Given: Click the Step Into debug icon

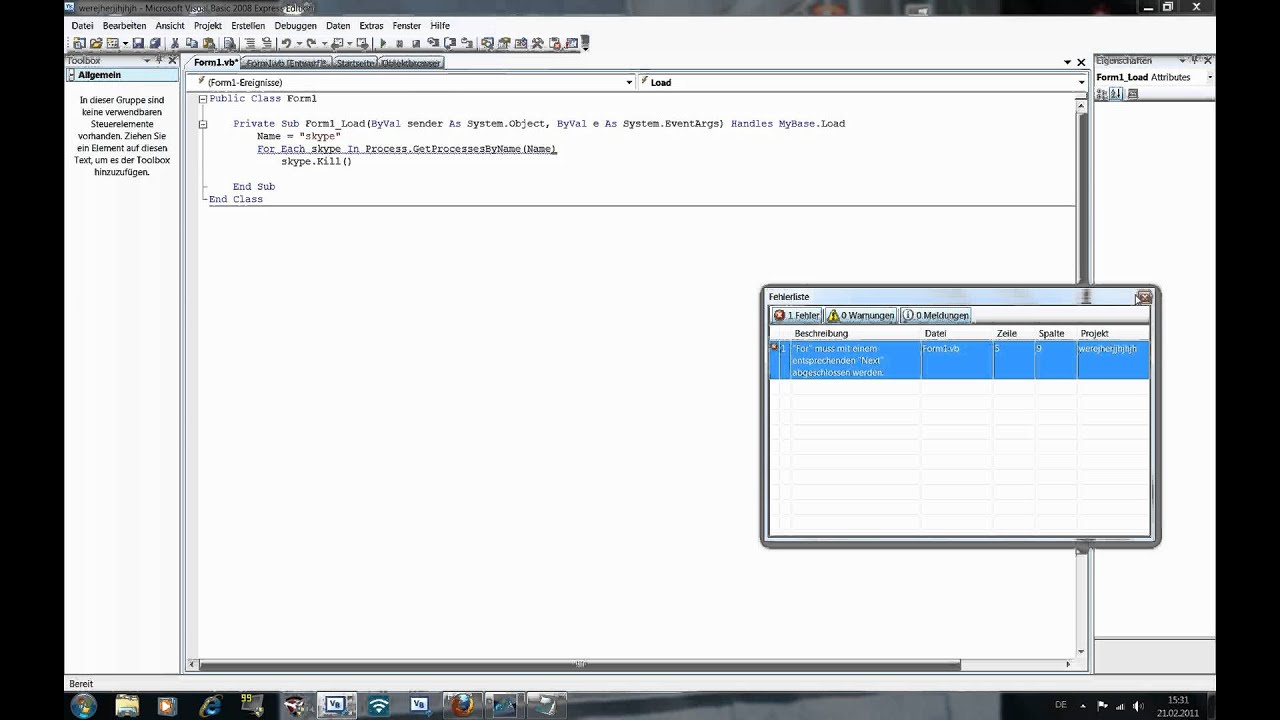Looking at the screenshot, I should point(433,43).
